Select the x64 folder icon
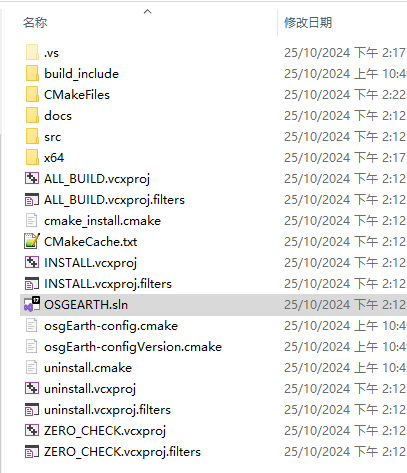 tap(32, 157)
